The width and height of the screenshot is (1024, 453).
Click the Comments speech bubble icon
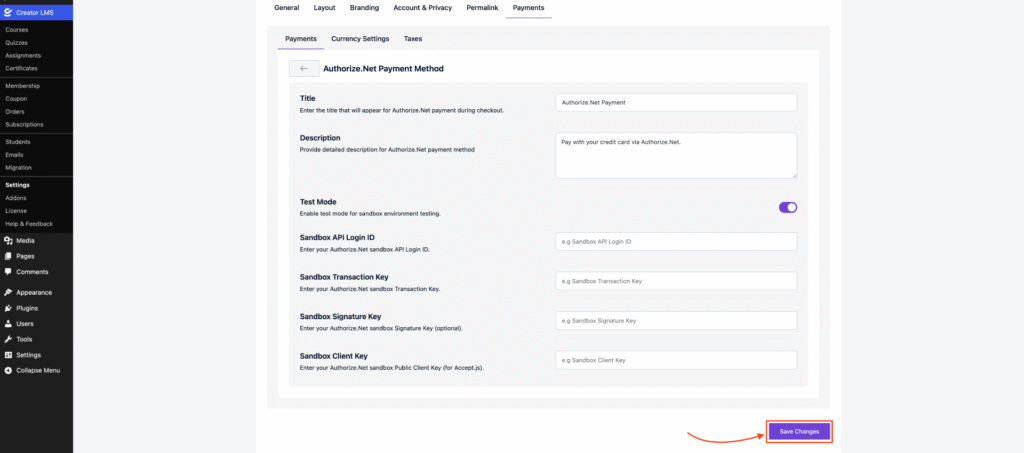[x=8, y=272]
